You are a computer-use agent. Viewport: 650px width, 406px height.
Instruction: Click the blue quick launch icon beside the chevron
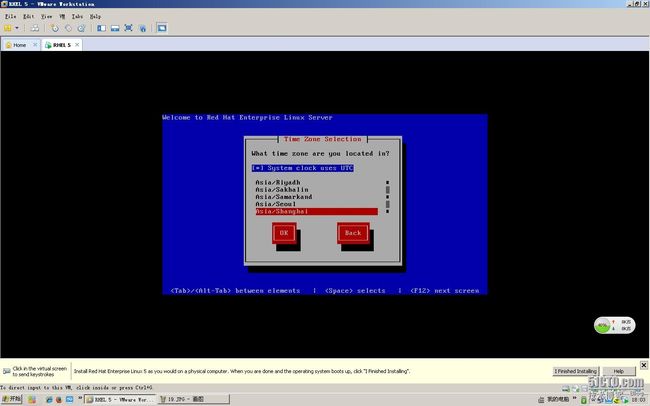[x=70, y=400]
